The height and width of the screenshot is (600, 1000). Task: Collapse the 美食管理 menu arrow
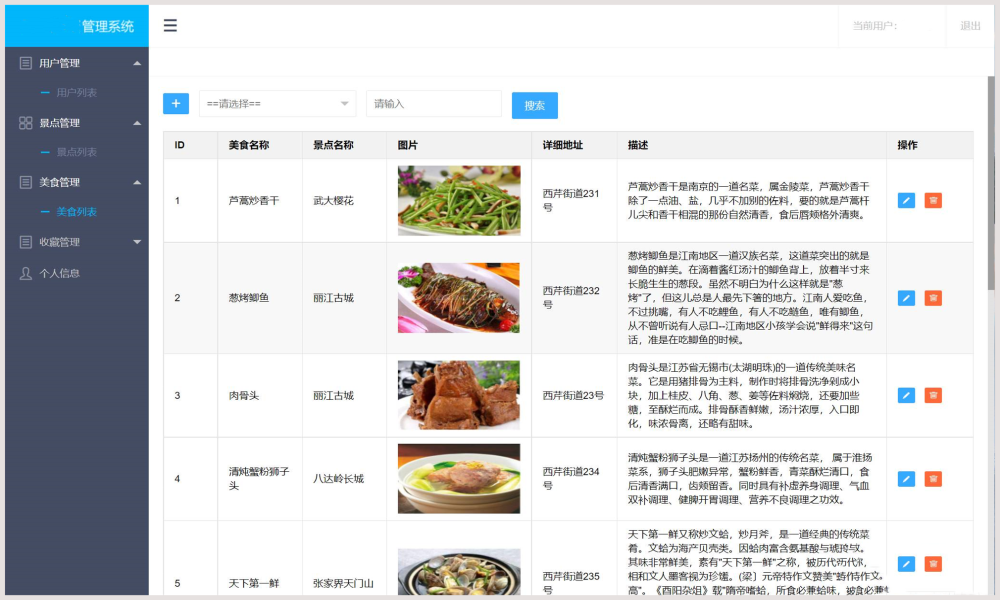coord(137,182)
